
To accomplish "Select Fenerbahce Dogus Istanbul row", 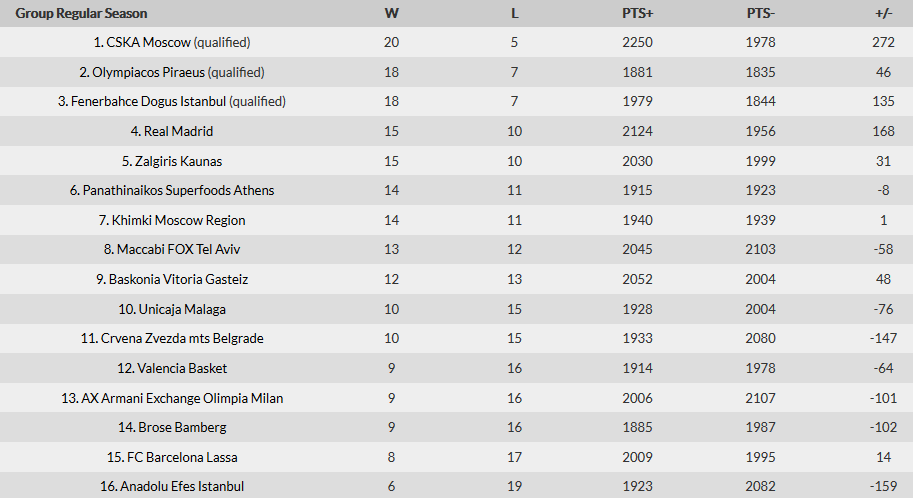I will pyautogui.click(x=456, y=101).
